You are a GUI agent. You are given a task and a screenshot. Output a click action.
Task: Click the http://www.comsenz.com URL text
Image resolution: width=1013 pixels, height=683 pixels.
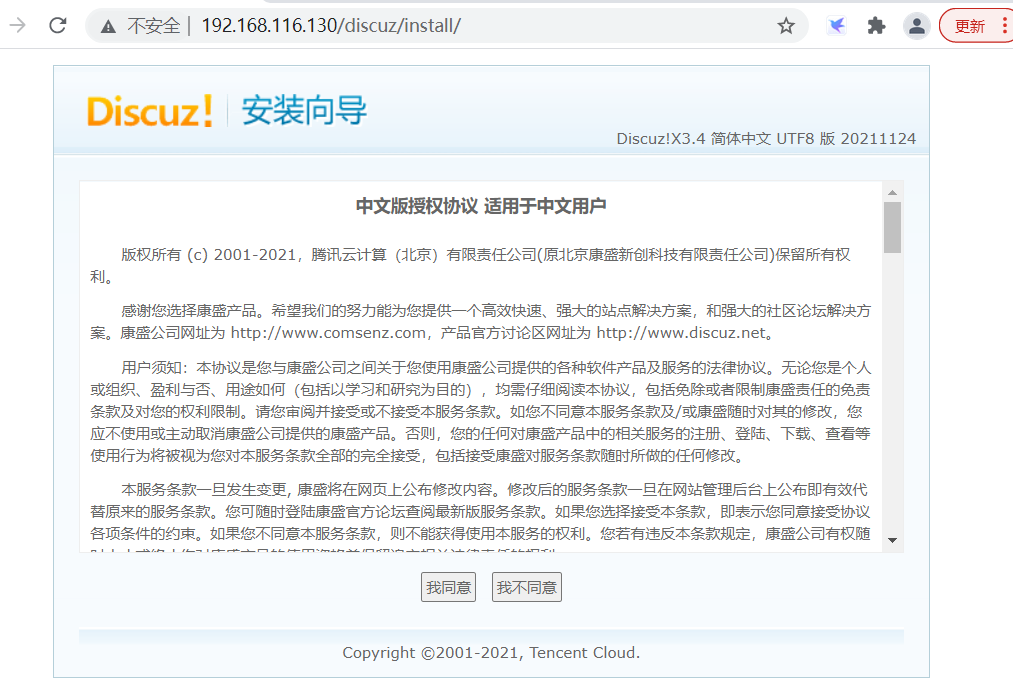point(328,333)
